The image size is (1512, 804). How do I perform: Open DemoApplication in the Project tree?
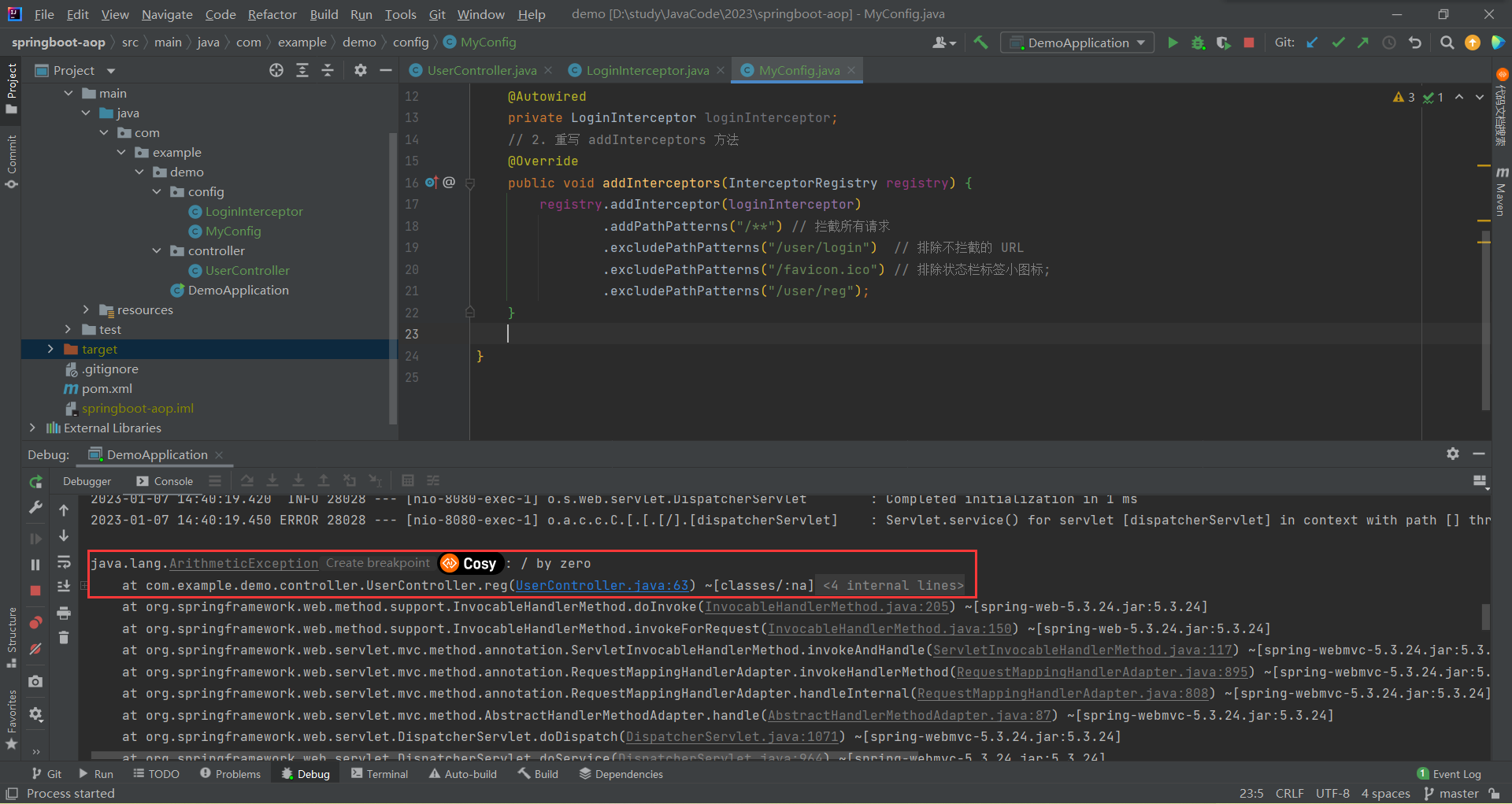coord(238,290)
